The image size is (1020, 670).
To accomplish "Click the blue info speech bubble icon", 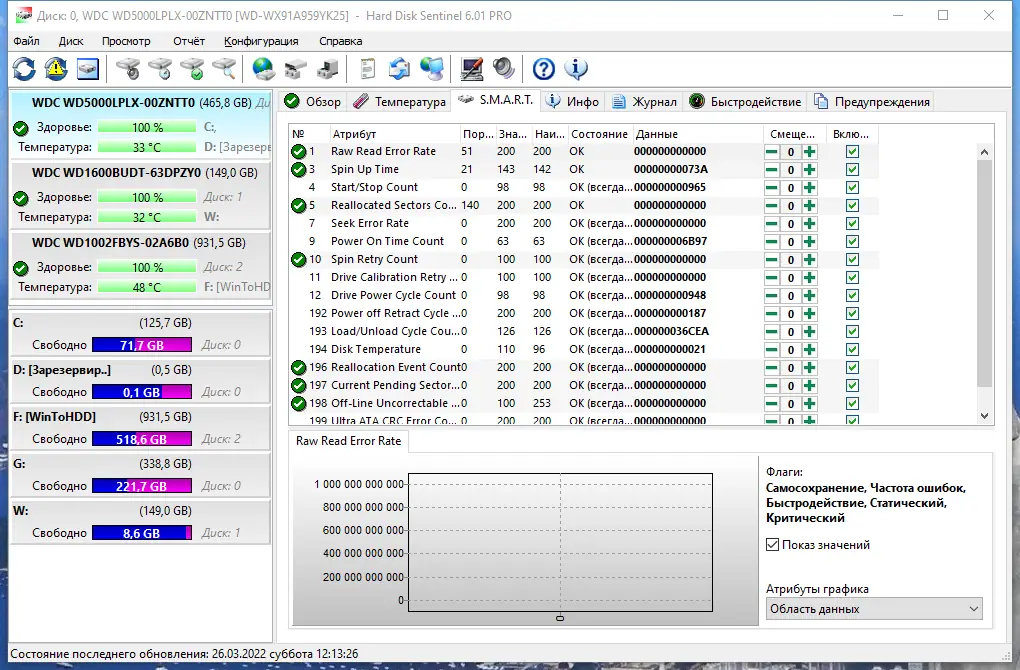I will [x=575, y=68].
